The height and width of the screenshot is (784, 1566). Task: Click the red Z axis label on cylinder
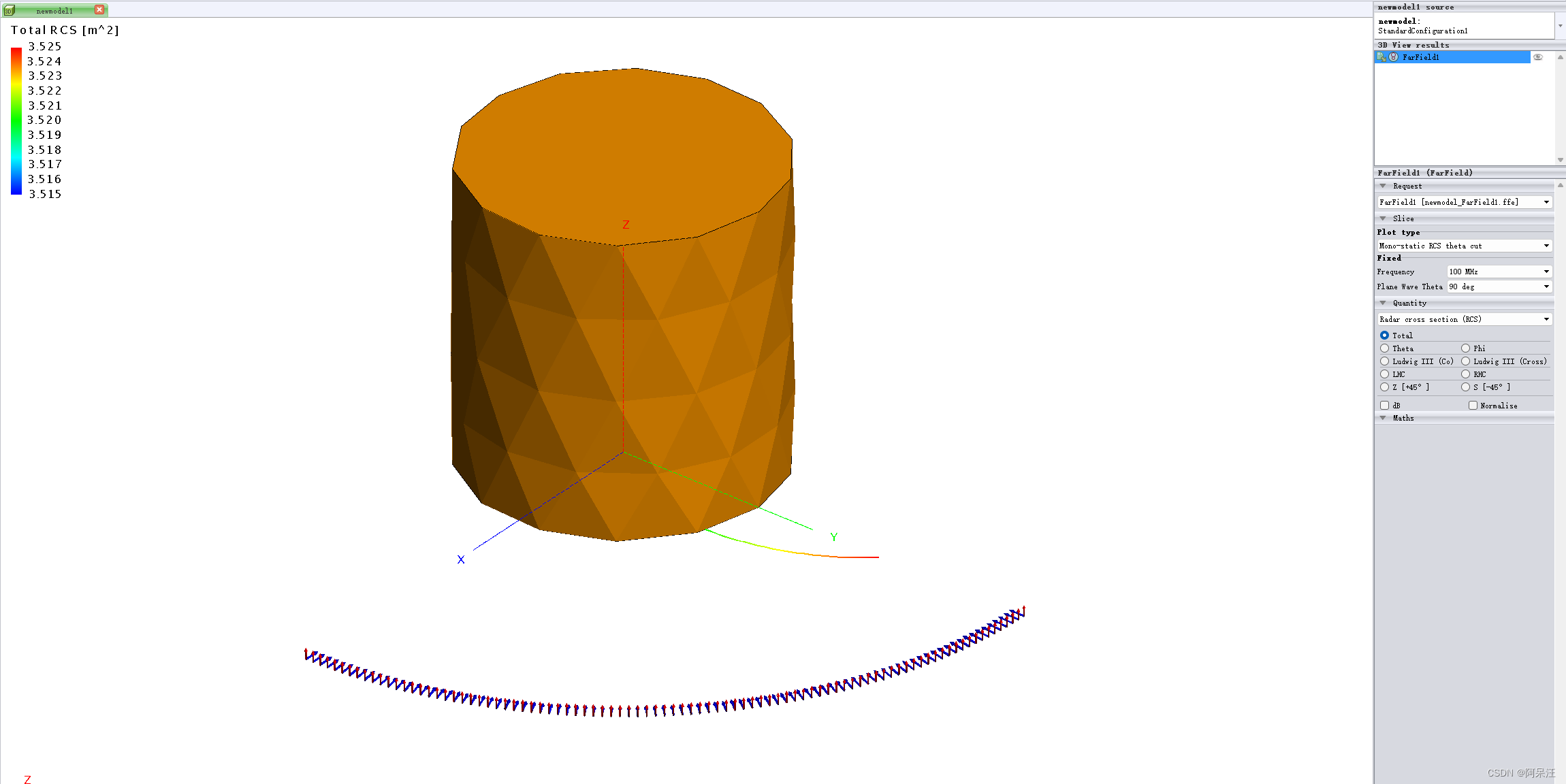point(626,225)
